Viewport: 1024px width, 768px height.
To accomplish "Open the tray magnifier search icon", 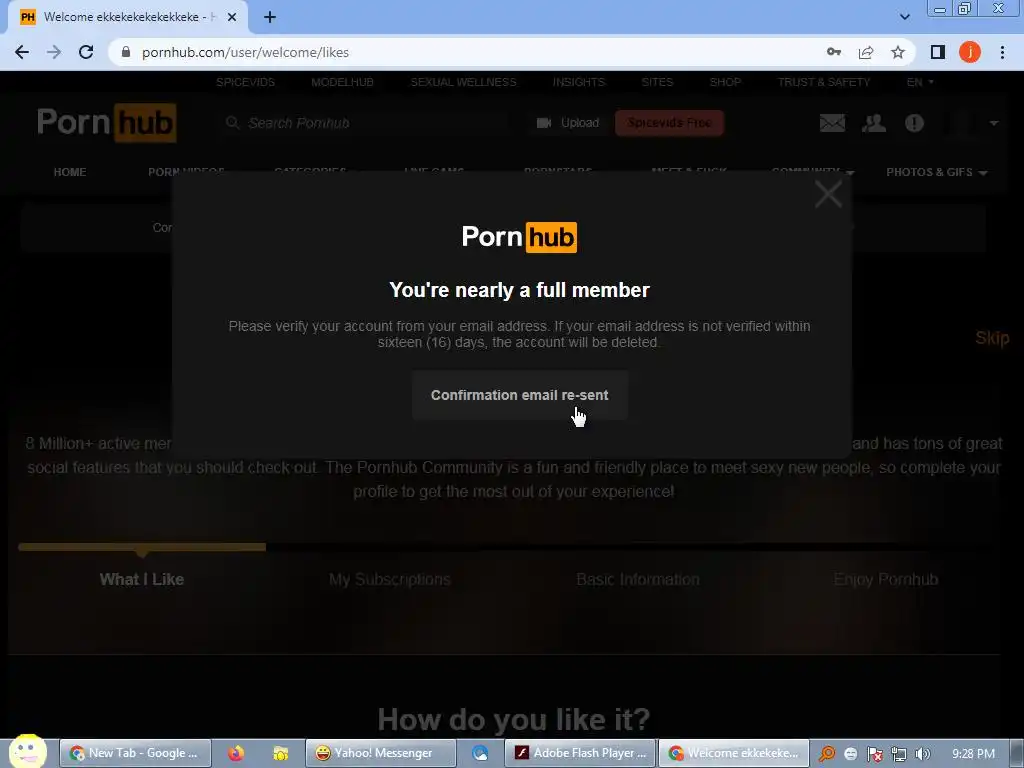I will [827, 754].
